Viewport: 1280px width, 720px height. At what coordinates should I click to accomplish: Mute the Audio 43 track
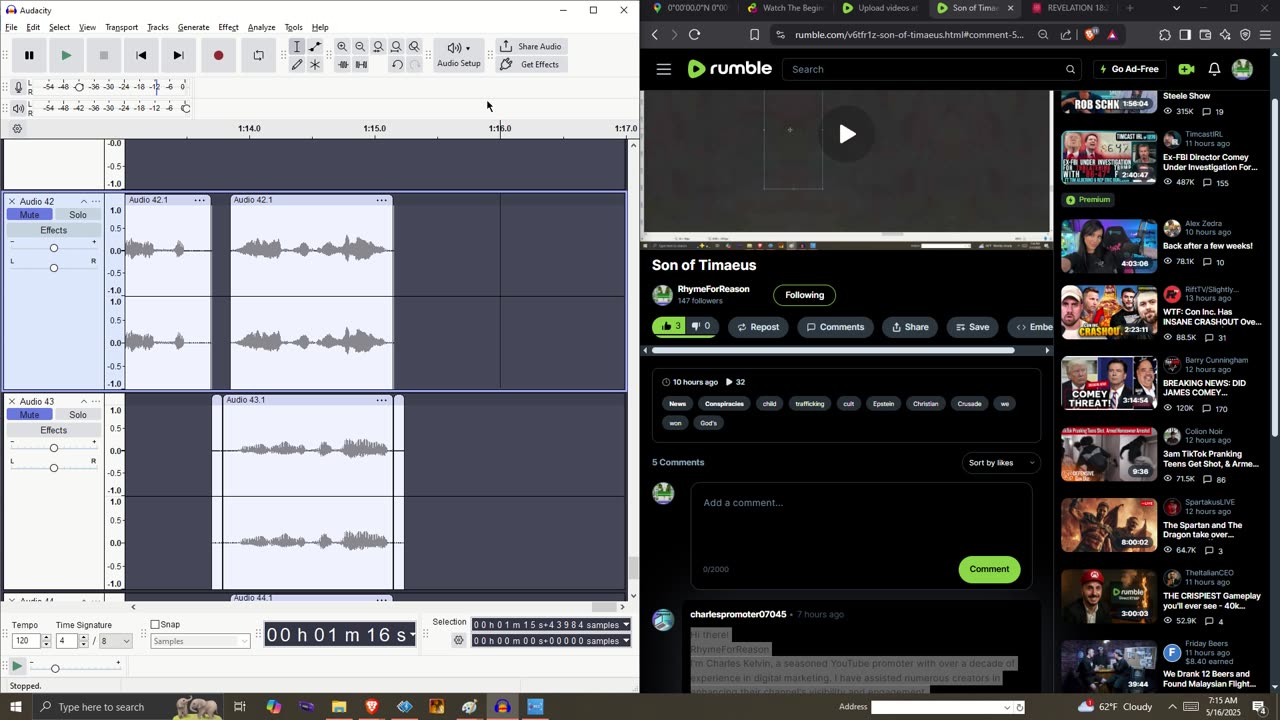tap(30, 415)
